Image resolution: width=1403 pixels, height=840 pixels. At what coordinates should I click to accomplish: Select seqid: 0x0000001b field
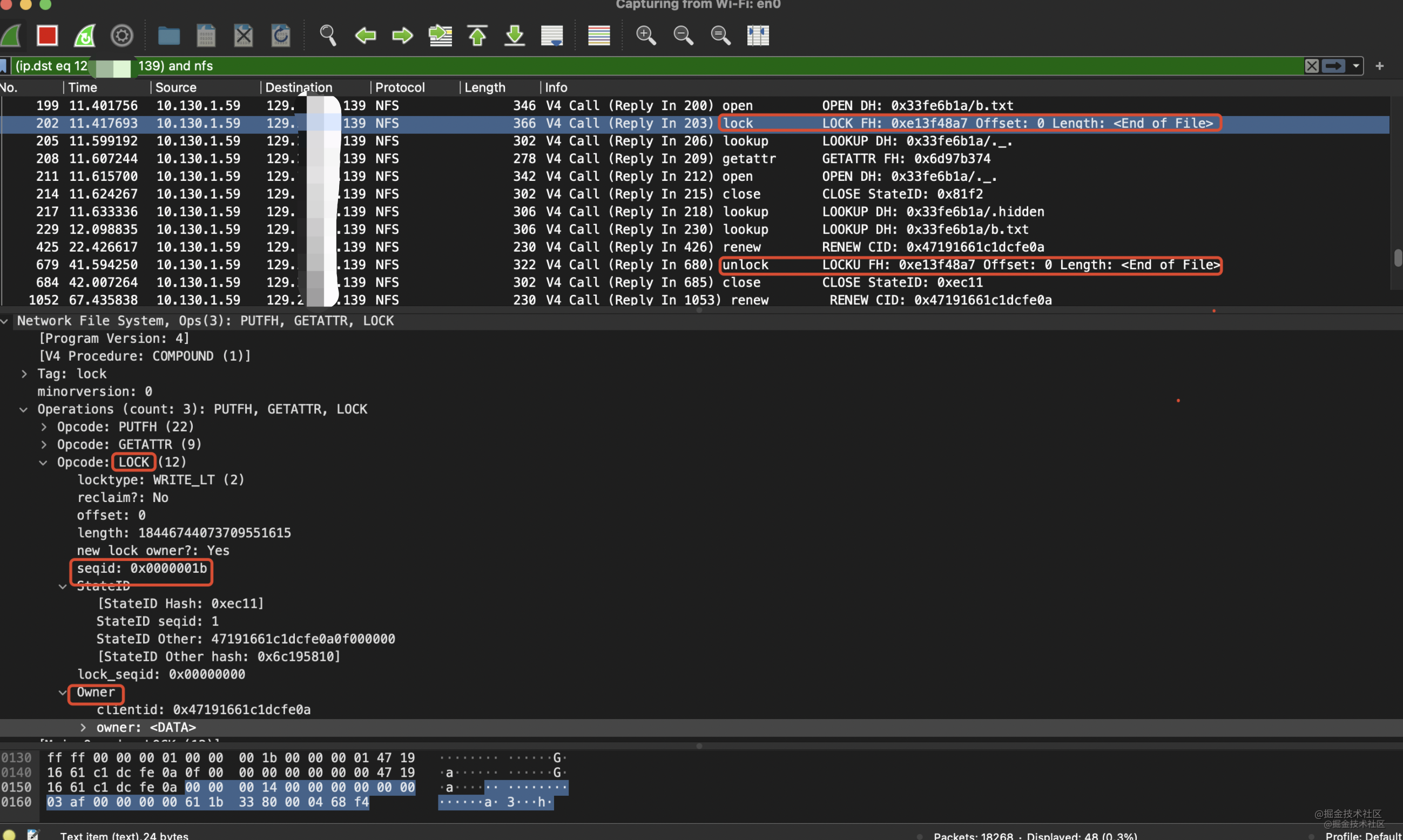(x=142, y=568)
